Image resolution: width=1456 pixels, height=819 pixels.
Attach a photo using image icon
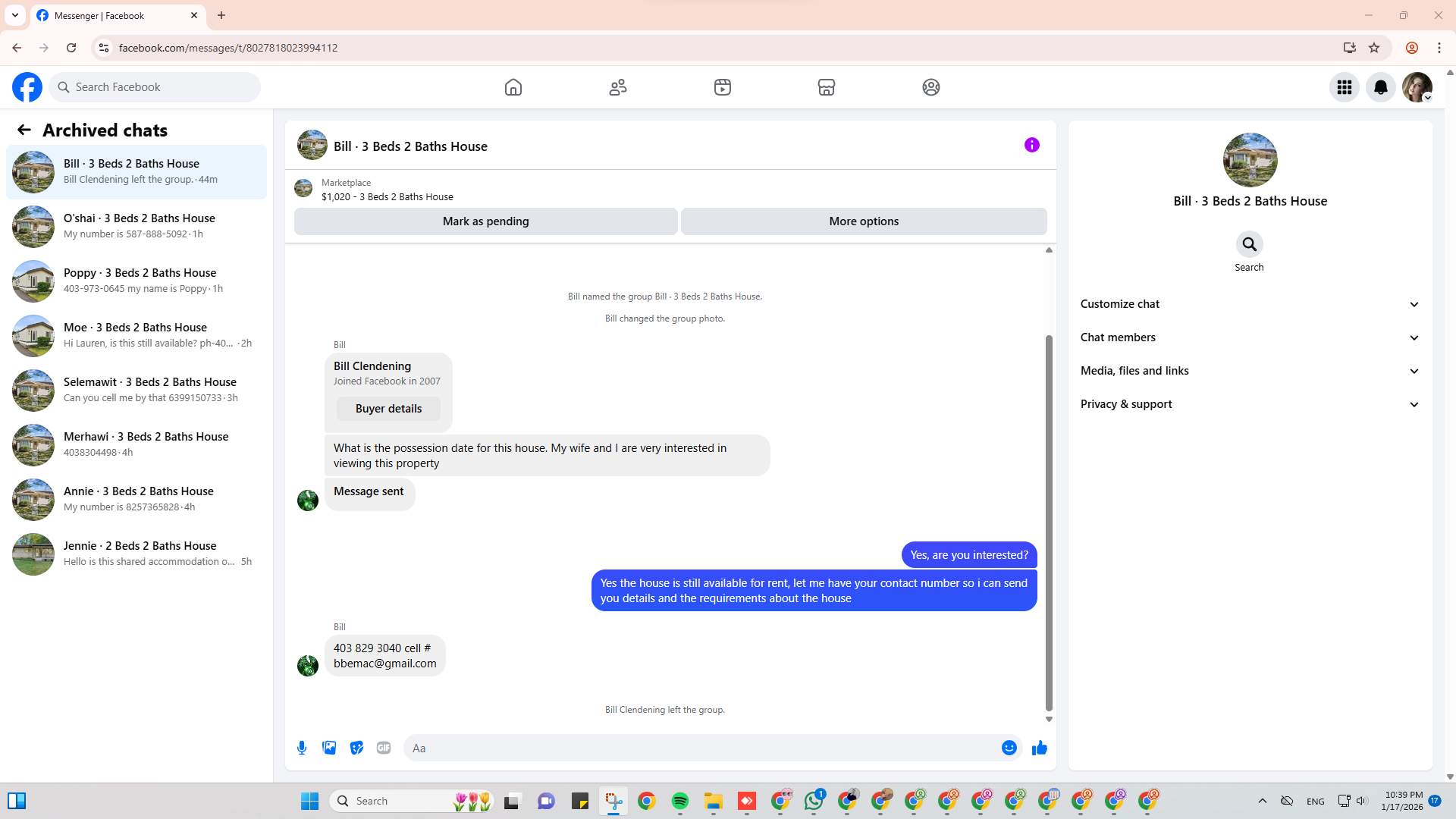click(329, 748)
